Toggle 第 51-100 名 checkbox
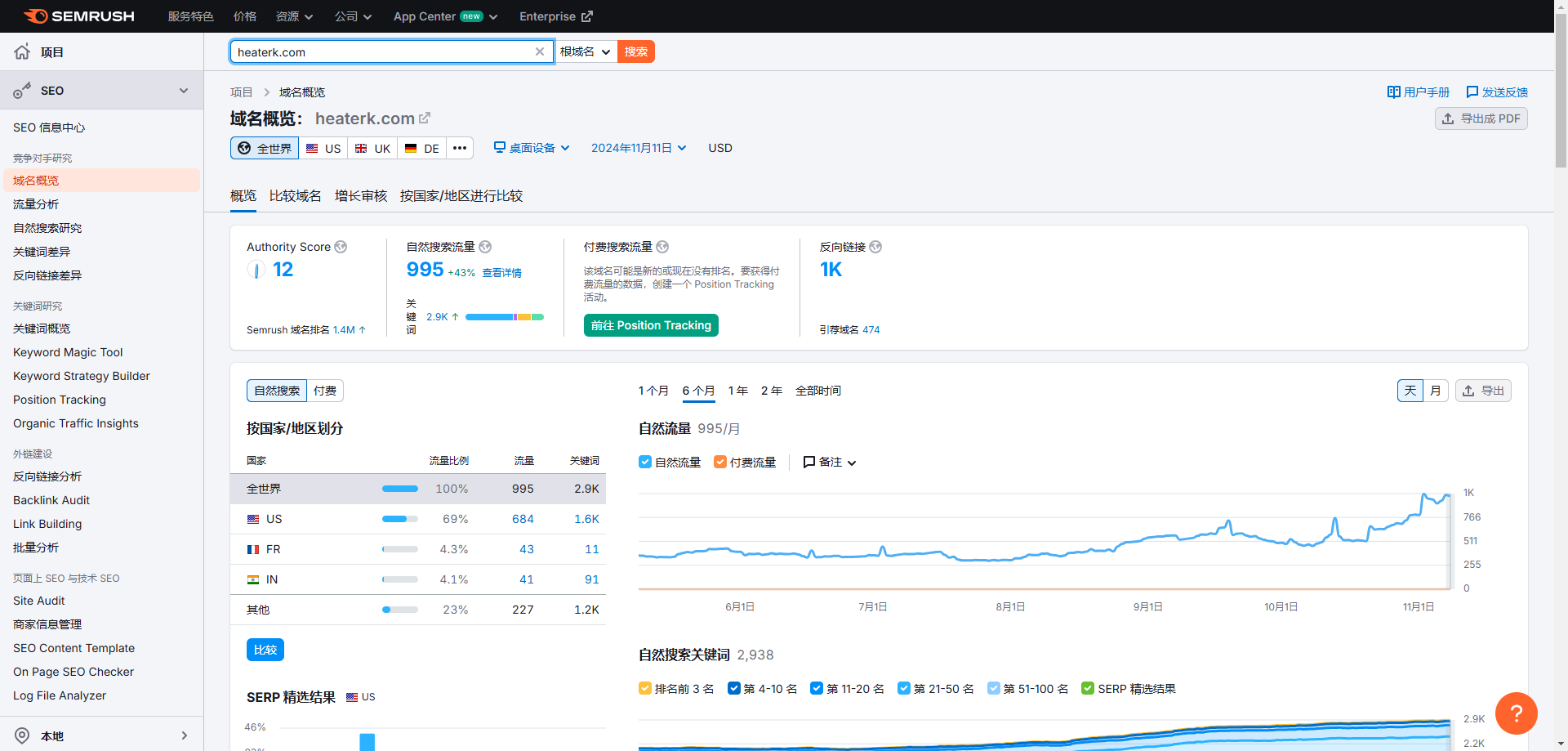 click(994, 688)
